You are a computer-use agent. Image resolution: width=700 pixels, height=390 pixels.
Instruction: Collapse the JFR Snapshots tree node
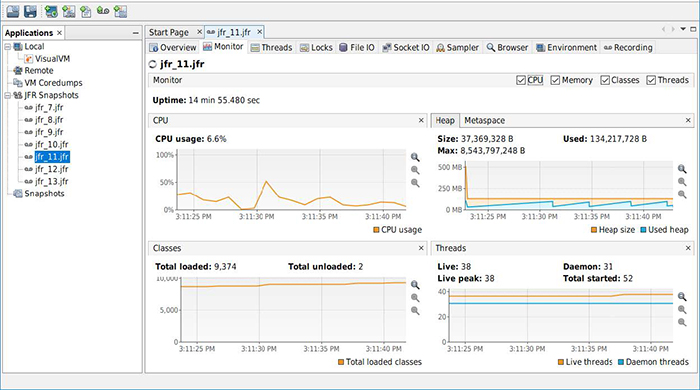(x=8, y=95)
